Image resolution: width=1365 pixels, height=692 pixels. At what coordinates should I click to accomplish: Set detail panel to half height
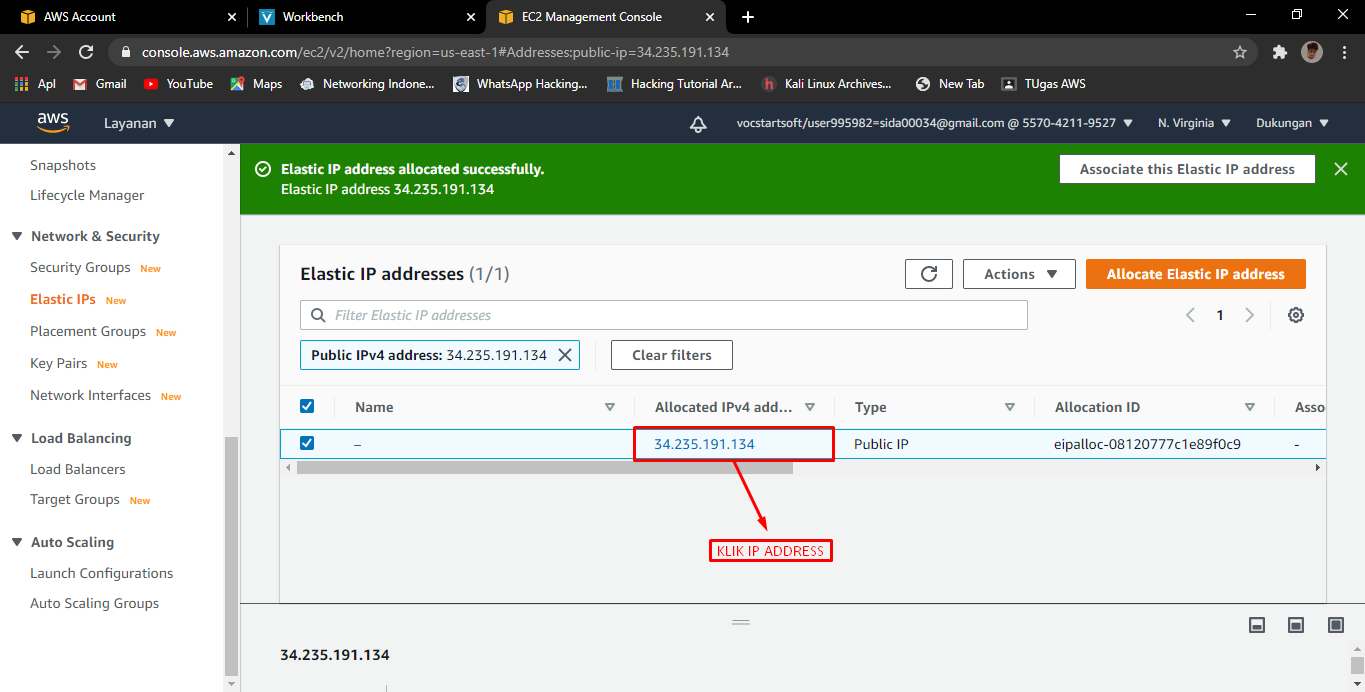(x=1296, y=625)
